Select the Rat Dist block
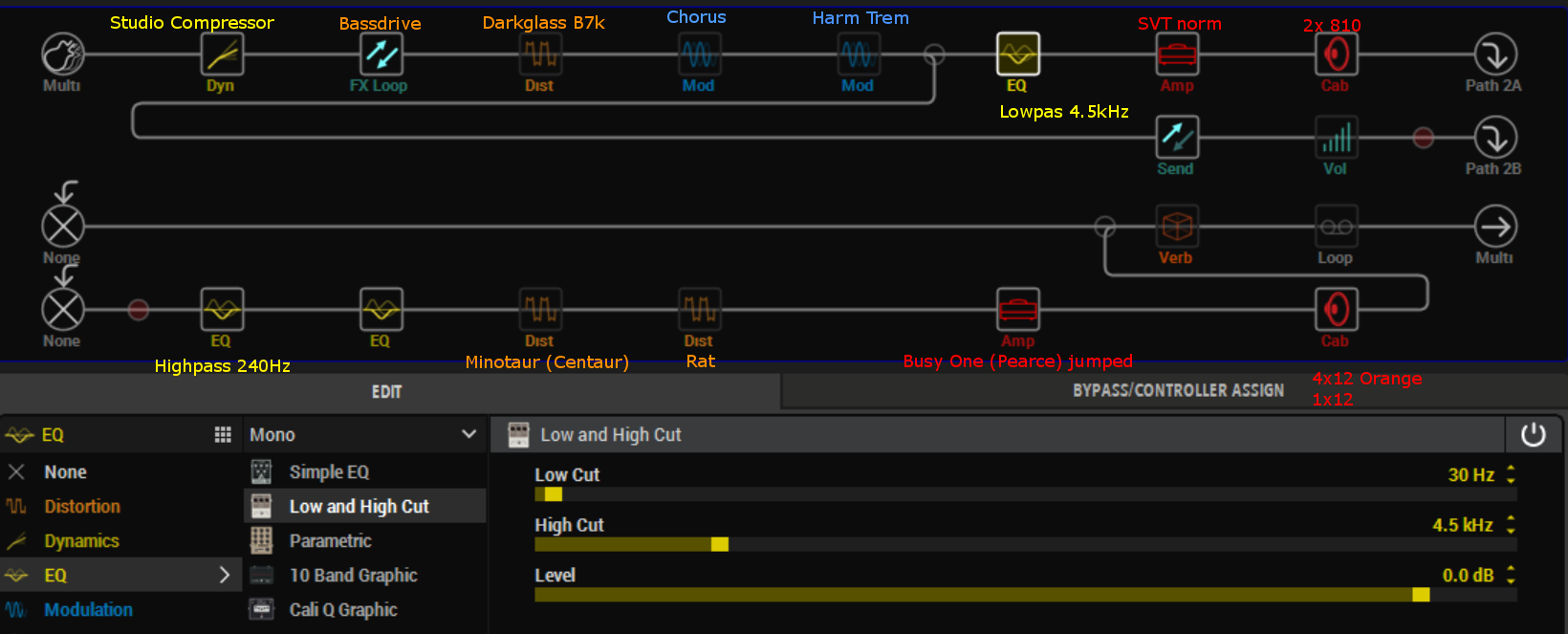Viewport: 1568px width, 634px height. [x=699, y=310]
